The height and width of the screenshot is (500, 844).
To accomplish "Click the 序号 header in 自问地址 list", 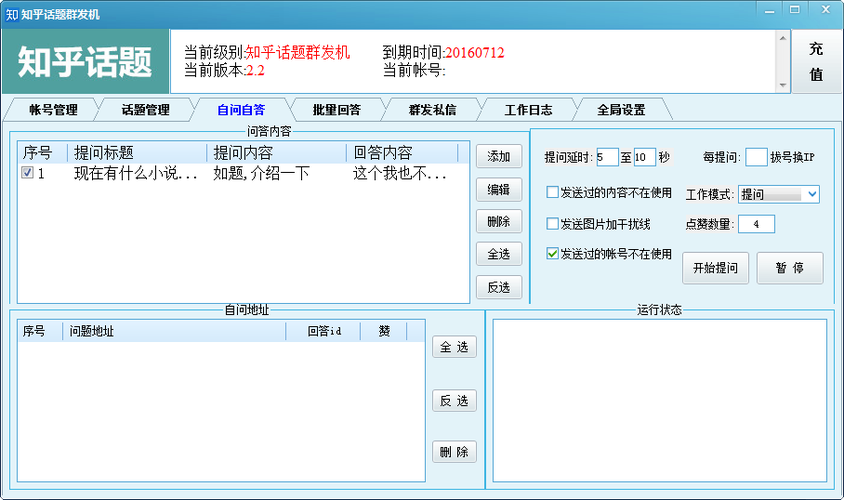I will pyautogui.click(x=40, y=331).
